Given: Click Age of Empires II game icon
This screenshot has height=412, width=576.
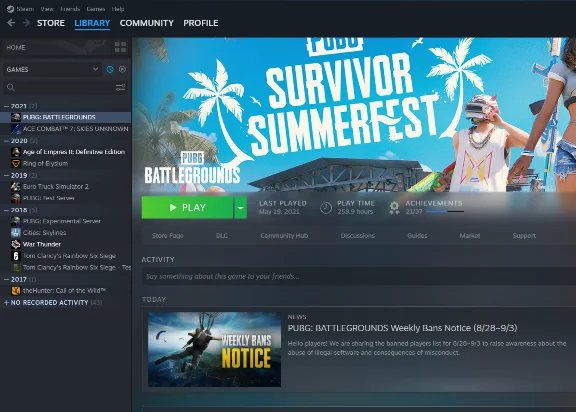Looking at the screenshot, I should point(16,152).
